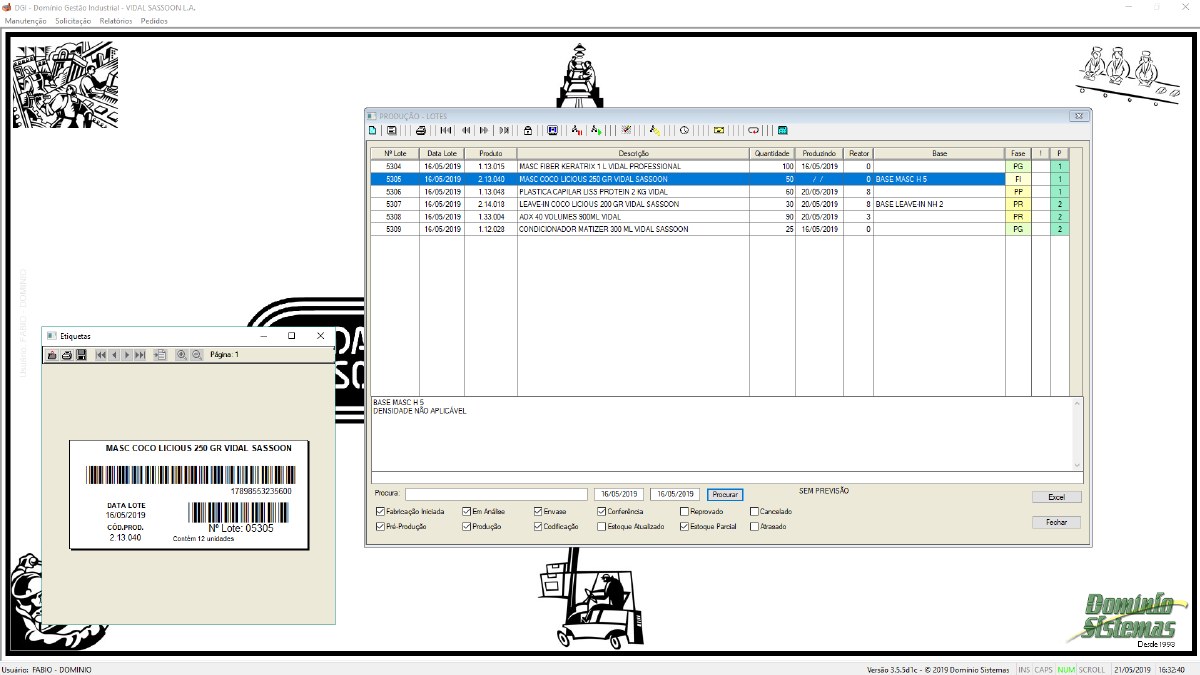Click the Fechar button
Image resolution: width=1200 pixels, height=675 pixels.
tap(1057, 522)
